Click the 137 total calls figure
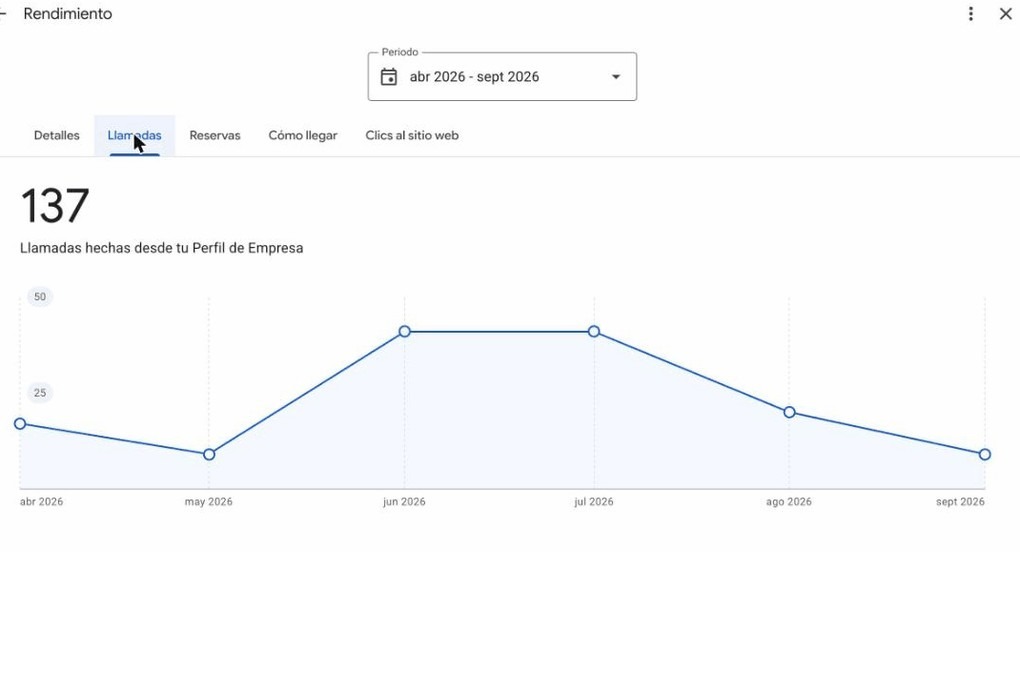 (55, 206)
